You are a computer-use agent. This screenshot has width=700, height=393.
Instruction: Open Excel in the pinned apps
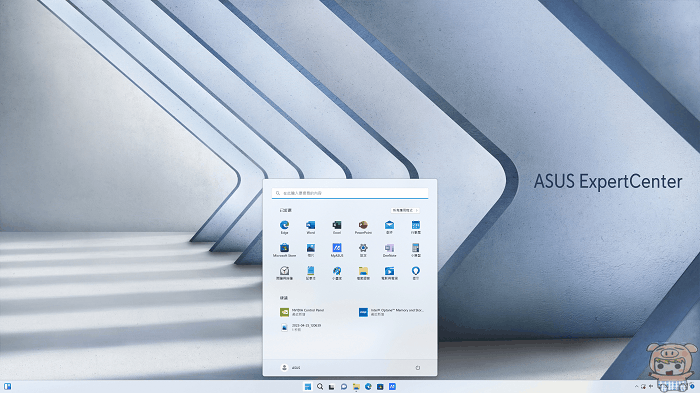click(337, 227)
